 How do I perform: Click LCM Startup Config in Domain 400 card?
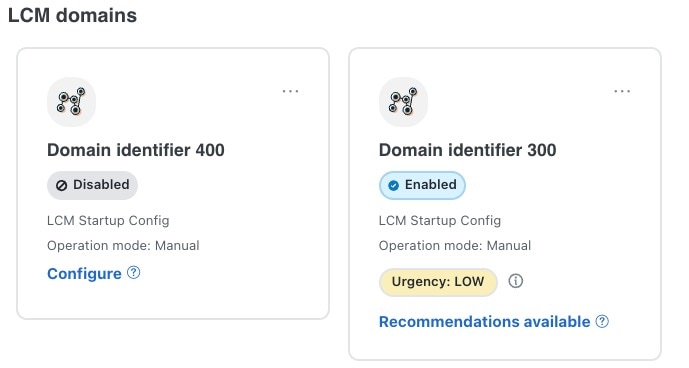[x=108, y=220]
